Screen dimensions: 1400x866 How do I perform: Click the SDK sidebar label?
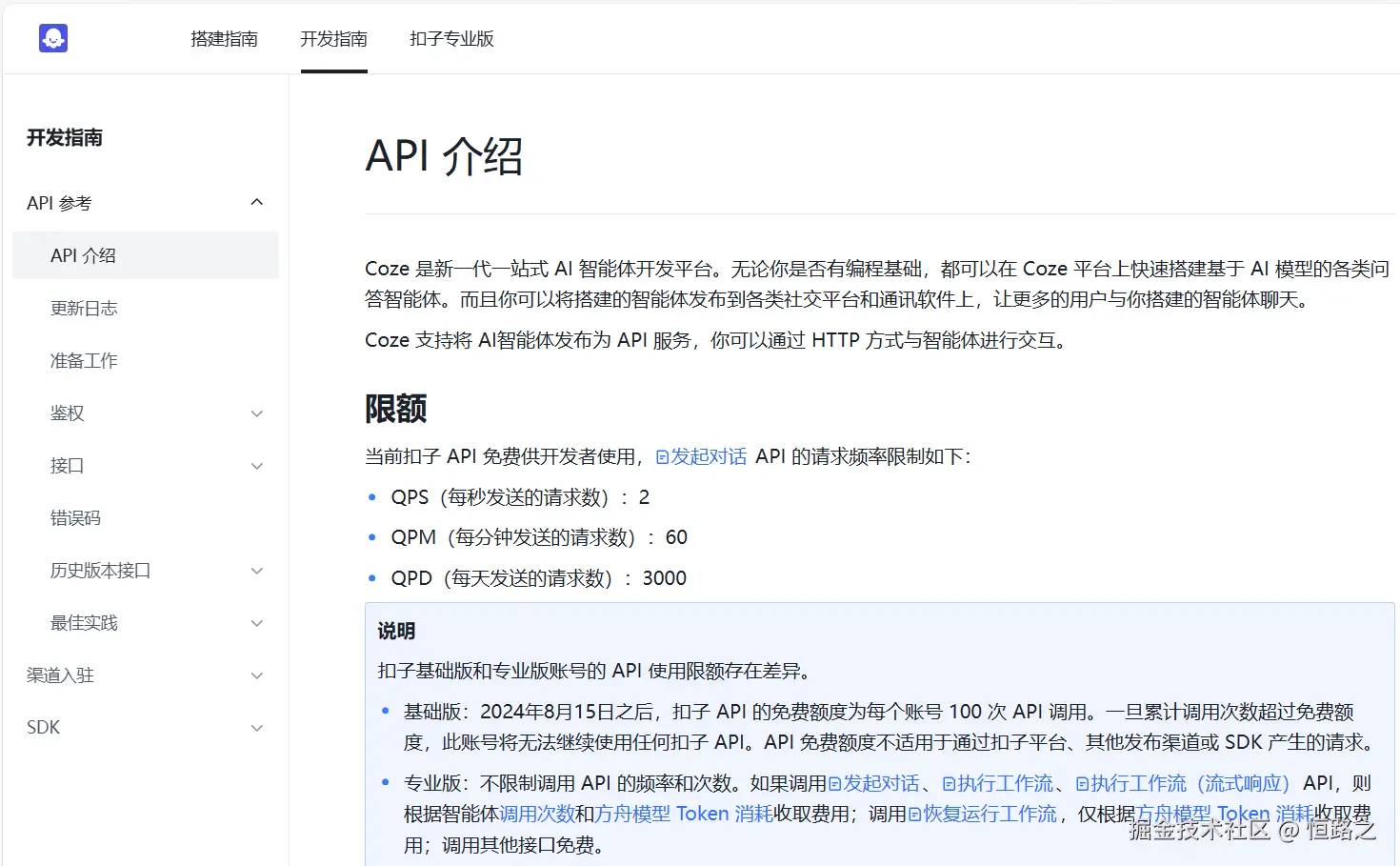43,727
